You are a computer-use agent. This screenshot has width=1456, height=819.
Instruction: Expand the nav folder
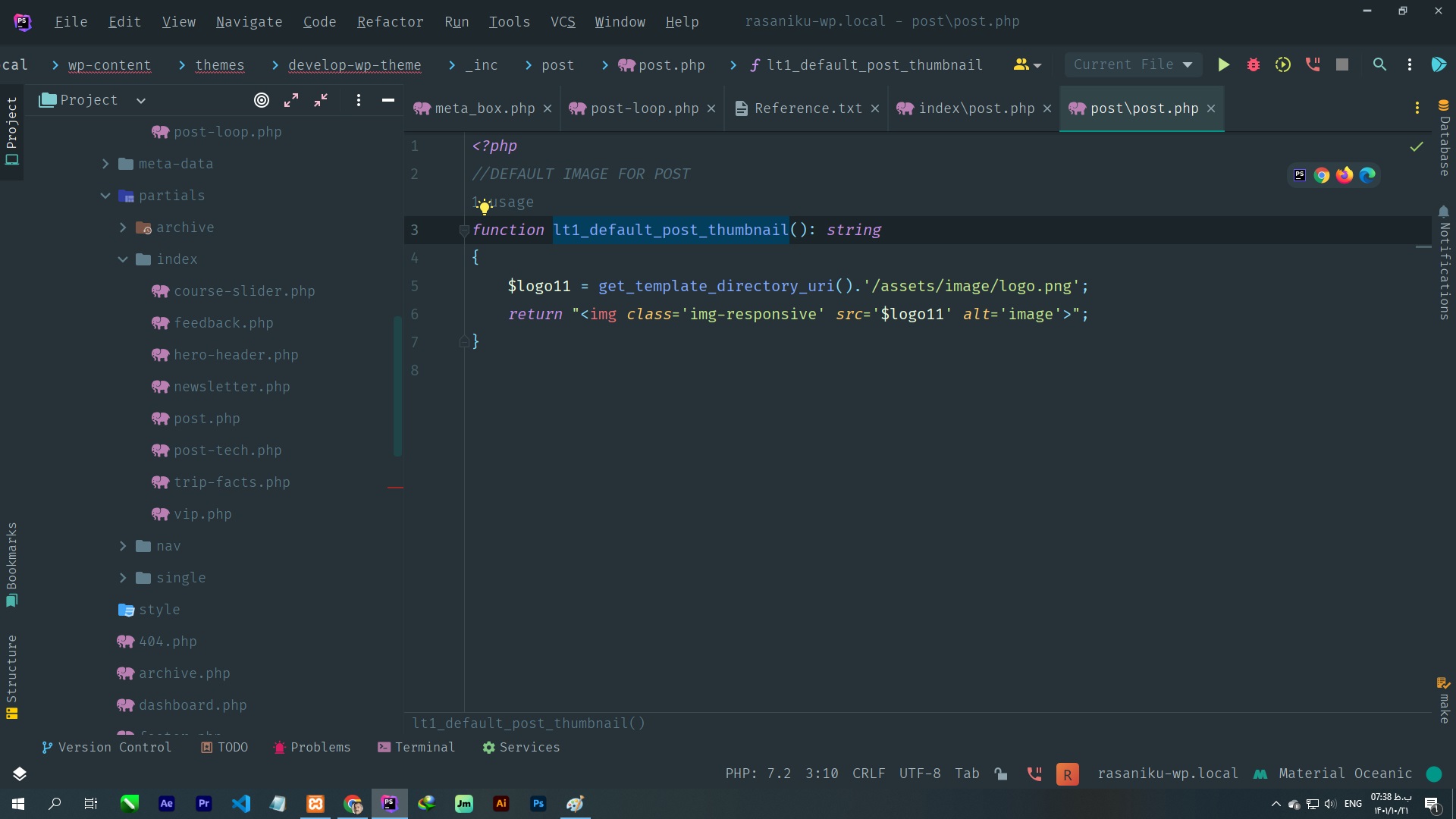123,546
